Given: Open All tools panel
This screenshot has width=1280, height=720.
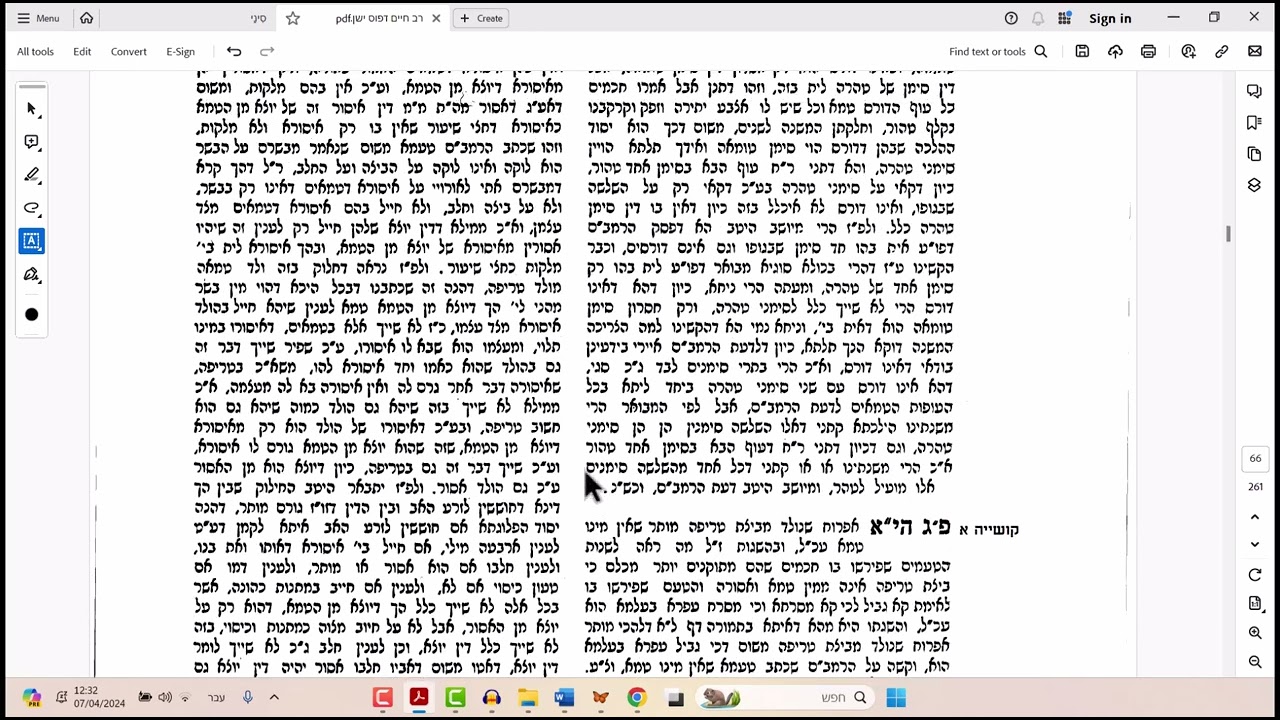Looking at the screenshot, I should click(x=35, y=51).
